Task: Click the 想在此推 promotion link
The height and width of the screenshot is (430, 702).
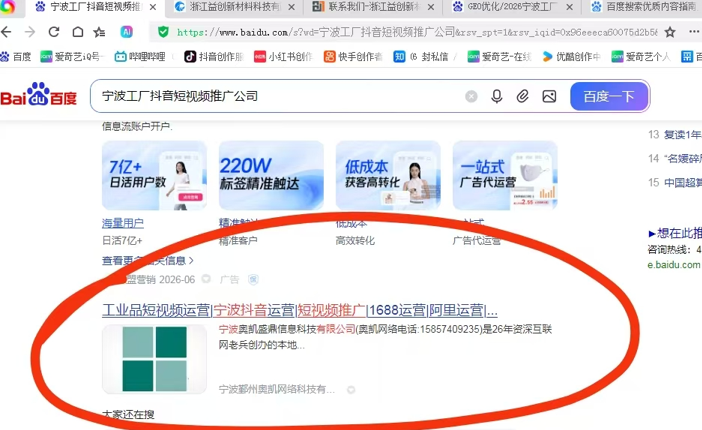Action: (675, 233)
